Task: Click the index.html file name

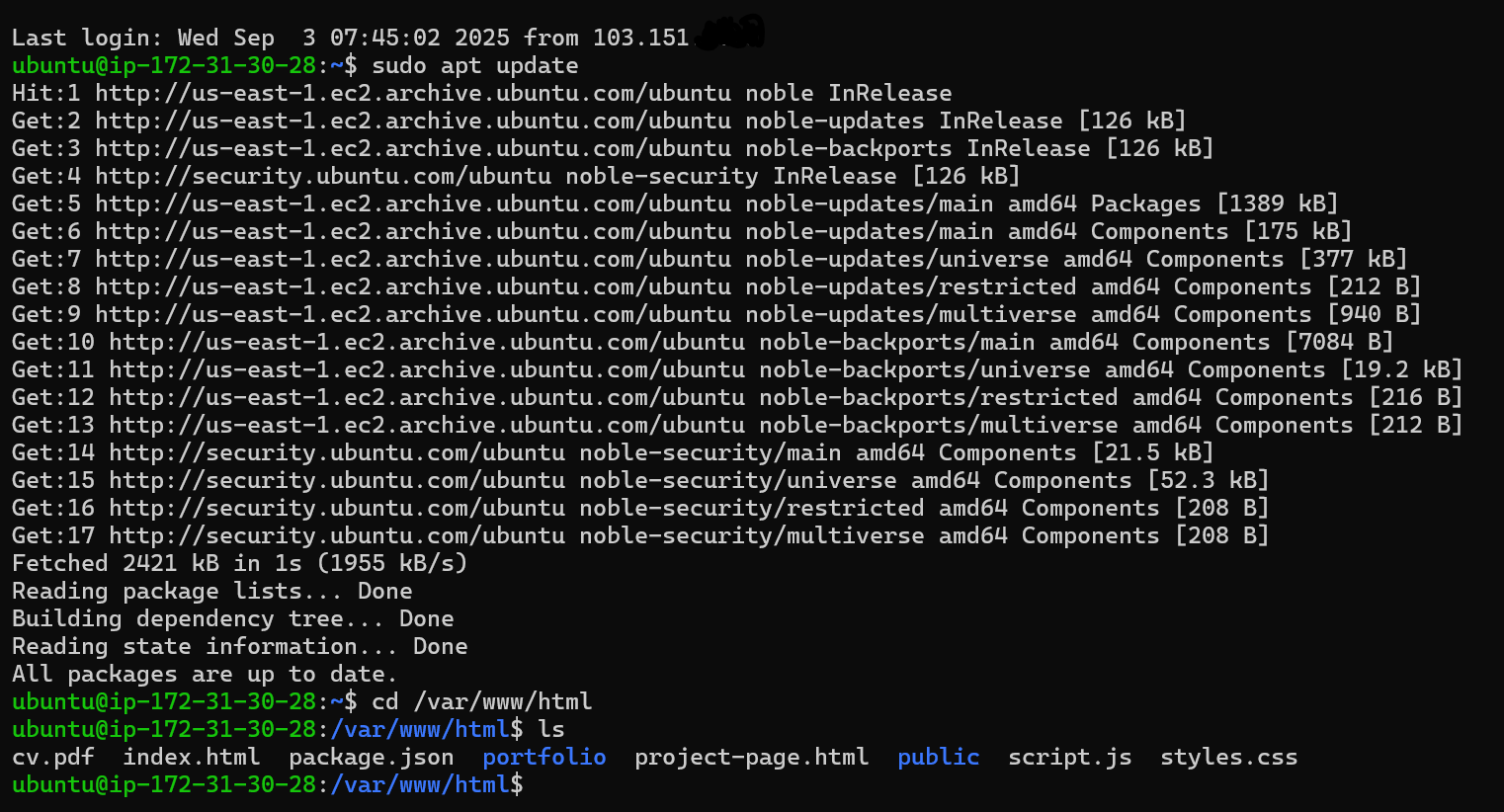Action: pos(192,758)
